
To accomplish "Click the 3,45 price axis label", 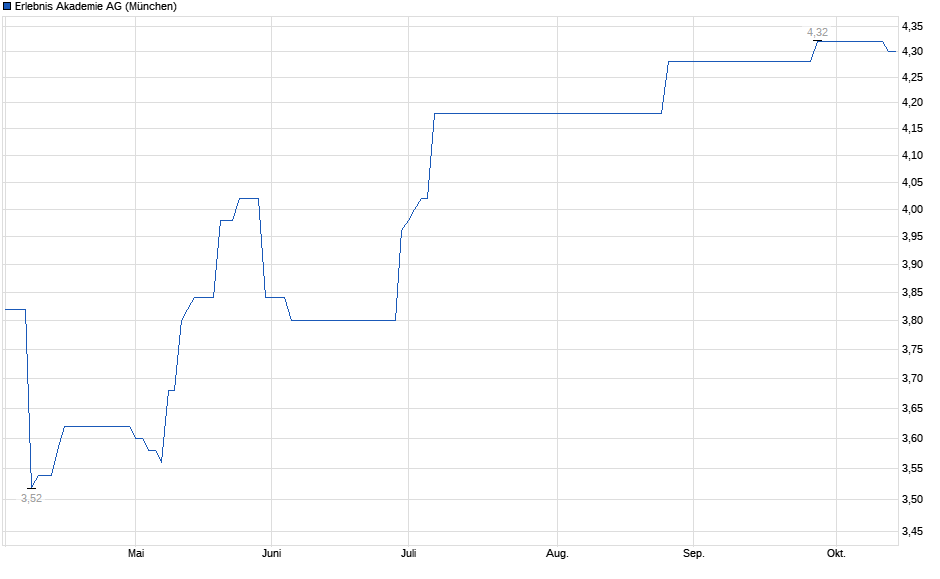I will coord(912,532).
